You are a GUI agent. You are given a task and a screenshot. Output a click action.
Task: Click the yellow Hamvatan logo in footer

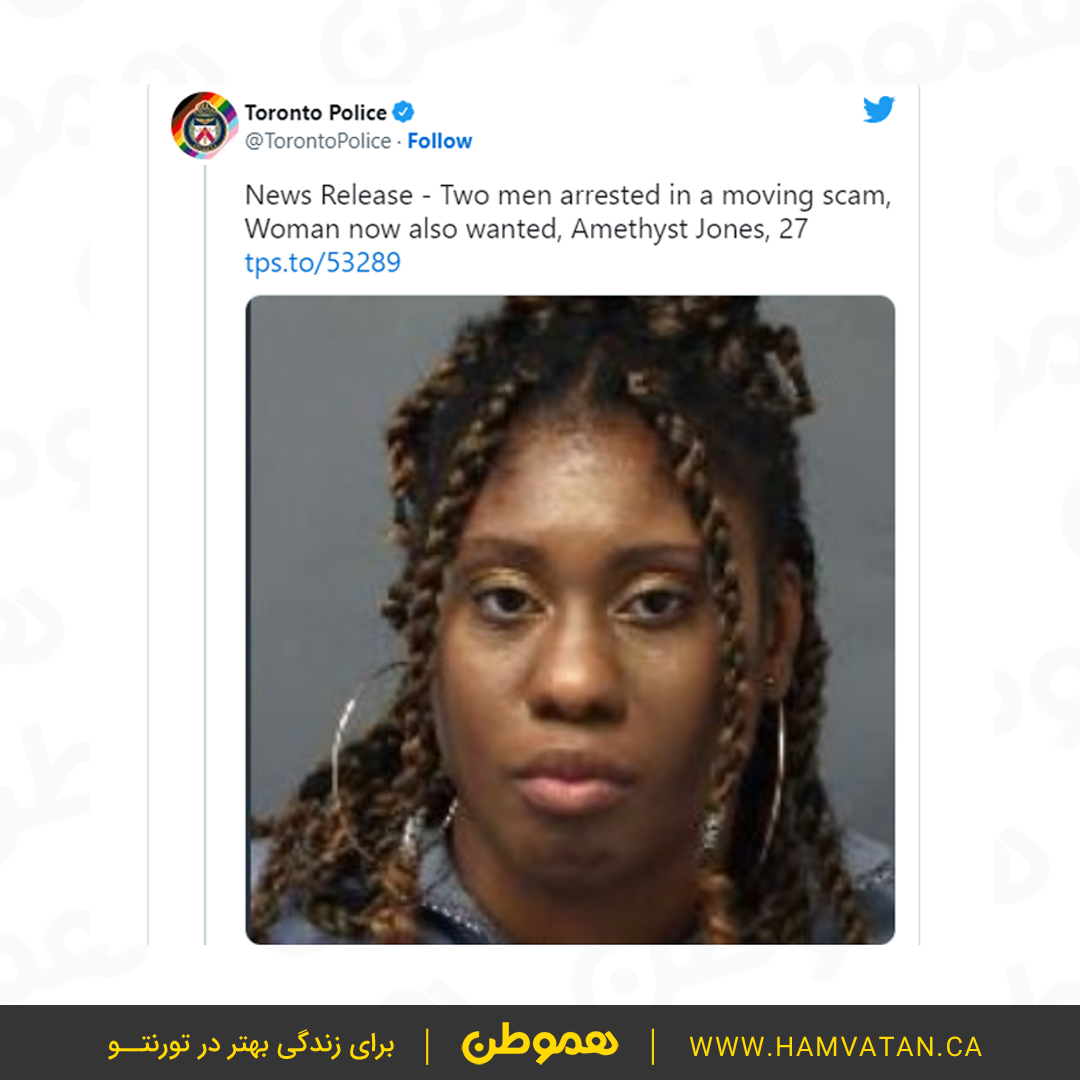coord(539,1043)
